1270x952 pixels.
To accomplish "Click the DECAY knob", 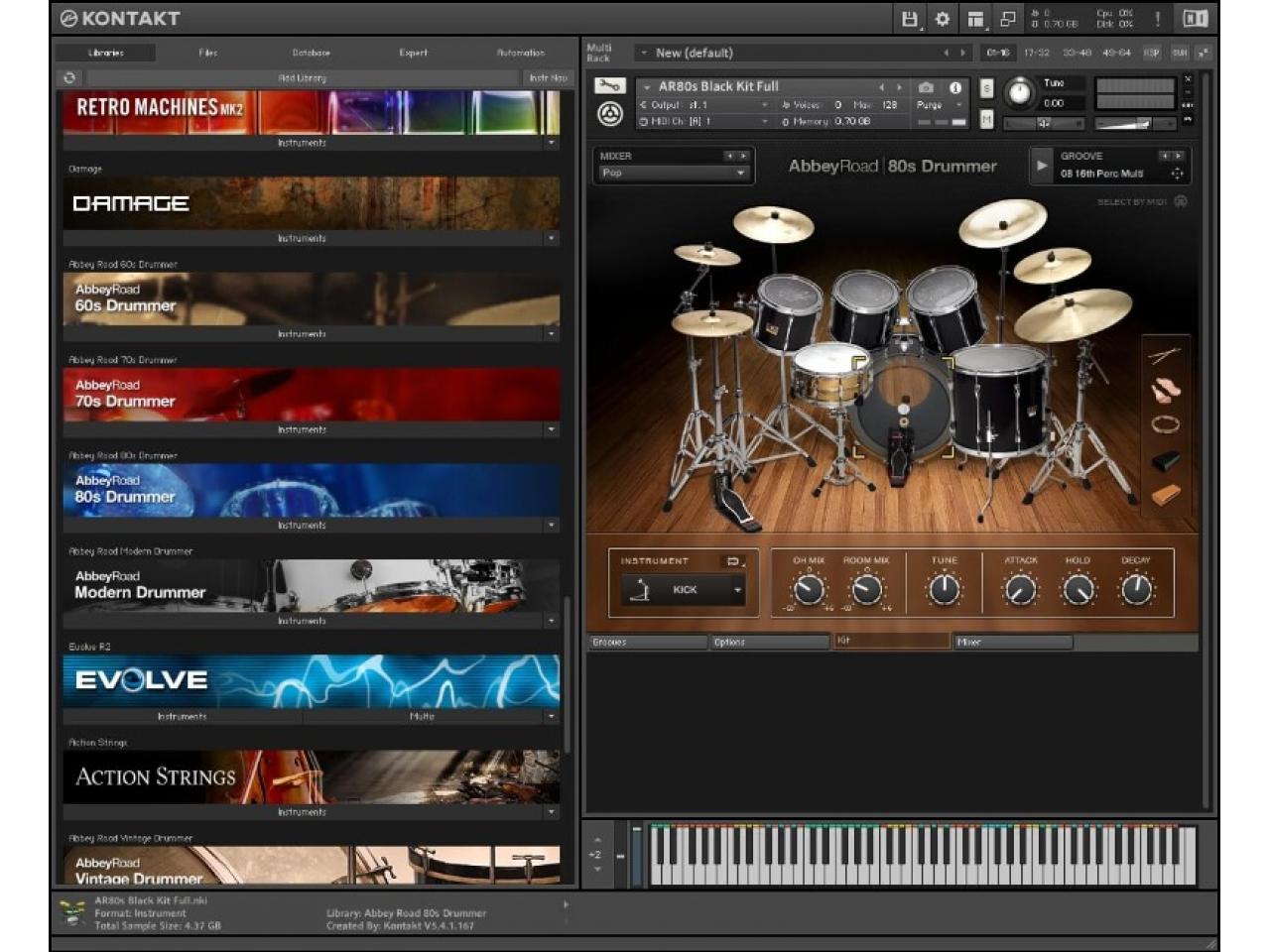I will pos(1137,590).
